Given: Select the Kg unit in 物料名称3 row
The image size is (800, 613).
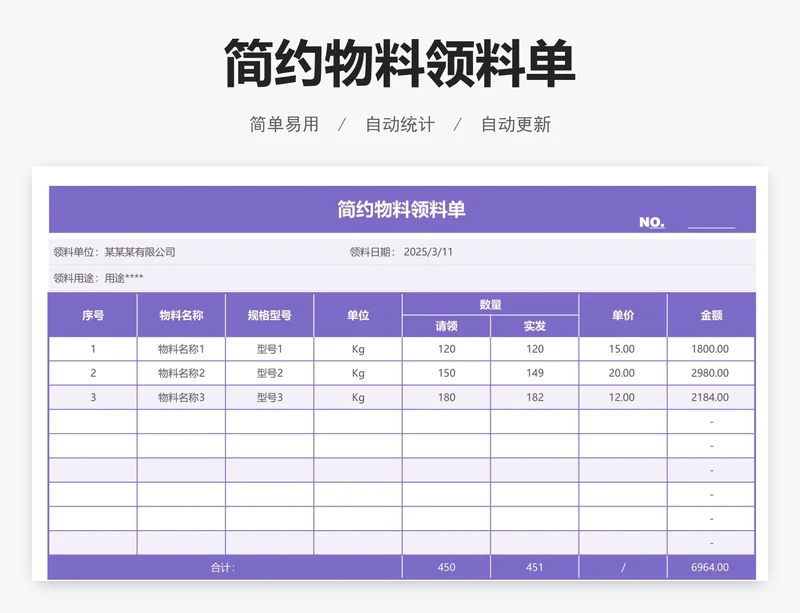Looking at the screenshot, I should (x=358, y=398).
